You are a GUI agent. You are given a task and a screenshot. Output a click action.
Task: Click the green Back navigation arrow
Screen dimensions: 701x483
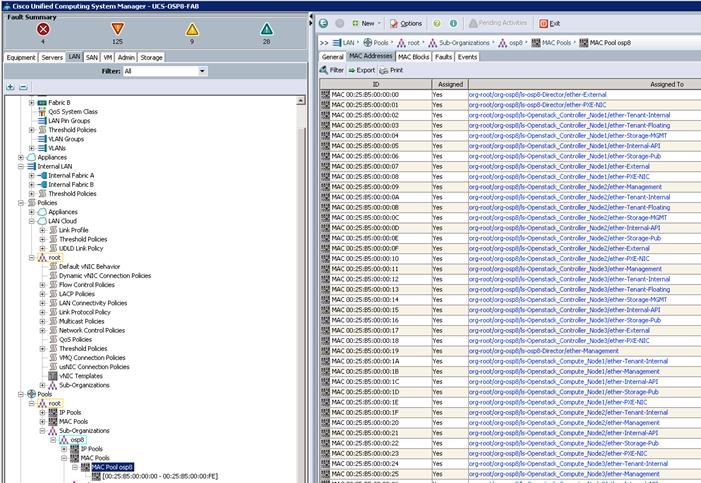tap(324, 23)
